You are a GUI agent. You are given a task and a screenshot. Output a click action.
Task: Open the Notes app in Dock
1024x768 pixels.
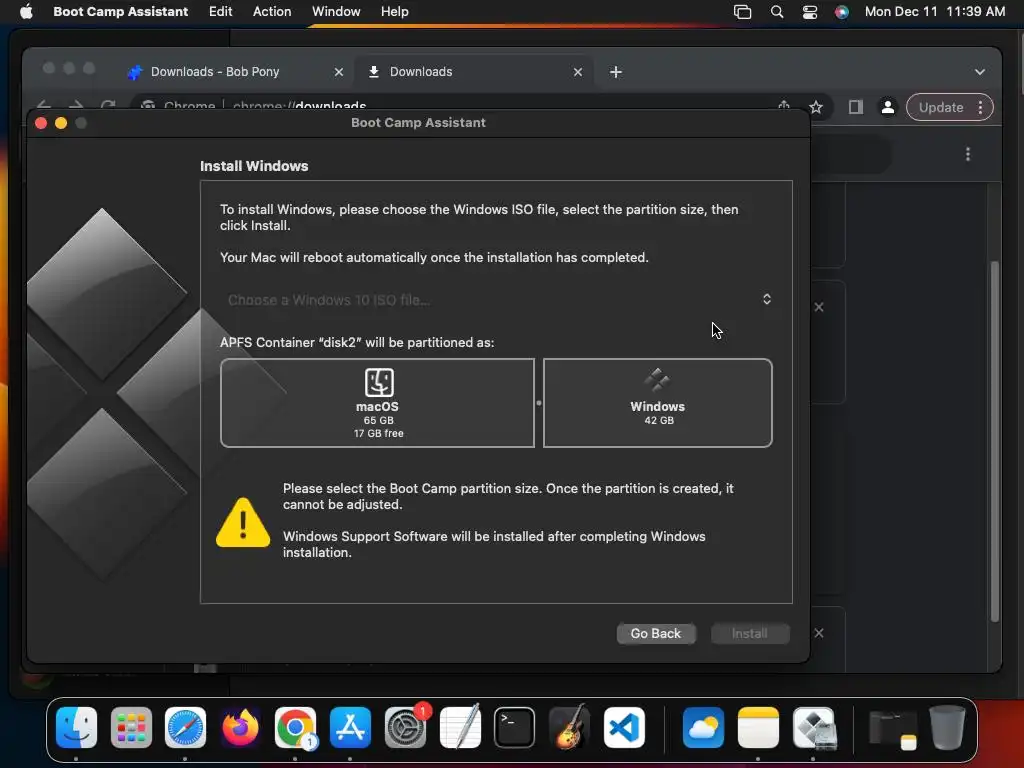tap(758, 727)
